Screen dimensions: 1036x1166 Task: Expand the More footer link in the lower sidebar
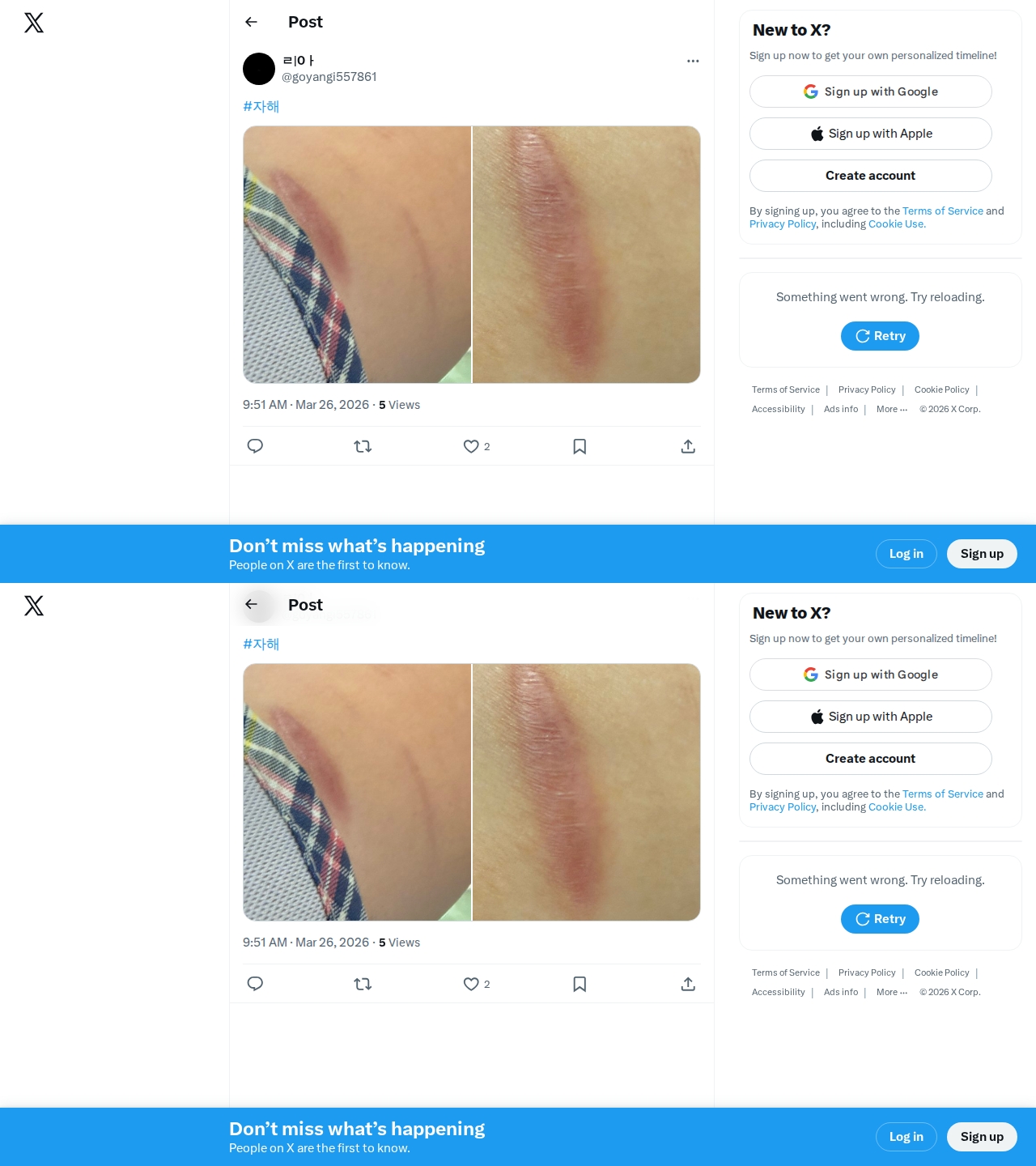pos(892,992)
